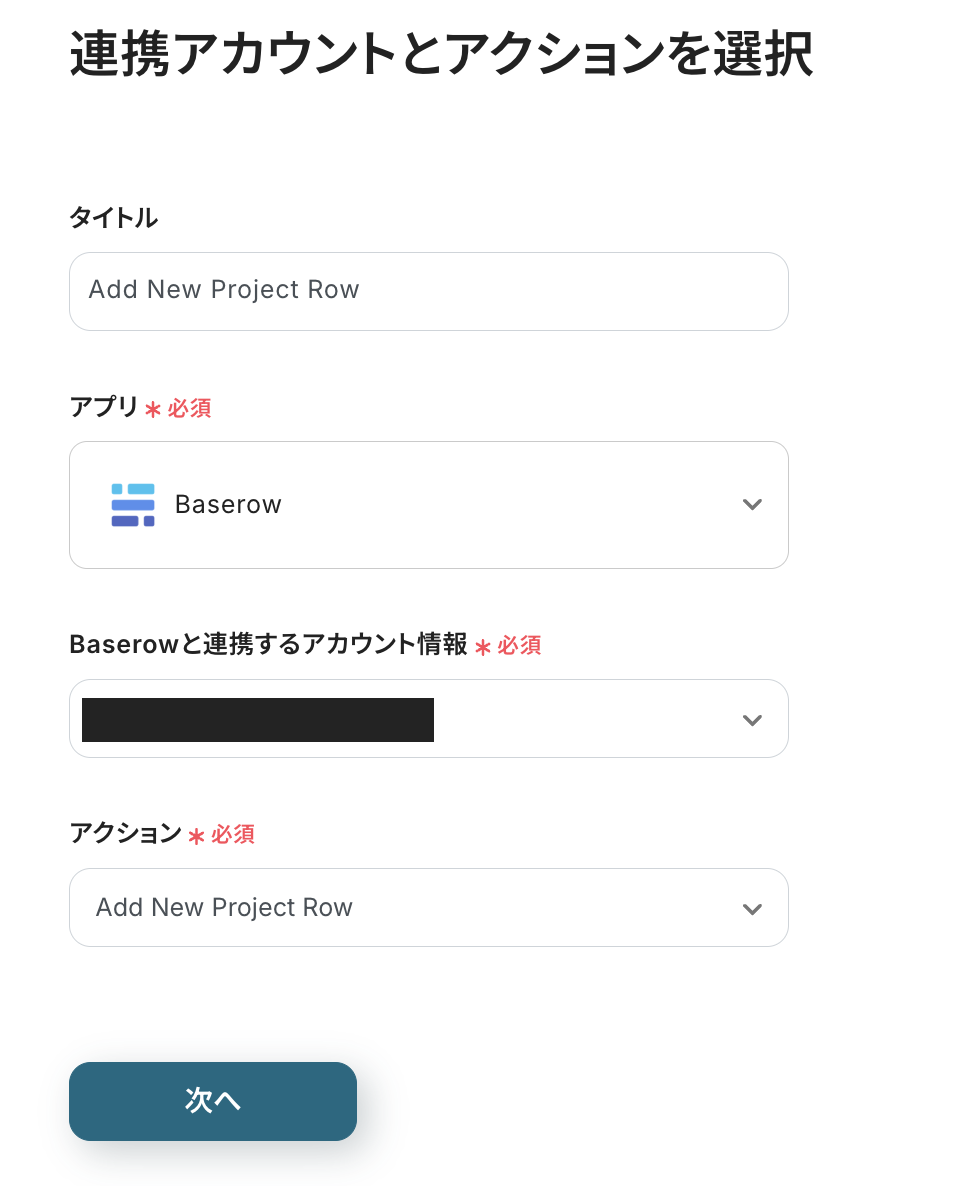Screen dimensions: 980x1186
Task: Open the account info dropdown chevron
Action: point(752,720)
